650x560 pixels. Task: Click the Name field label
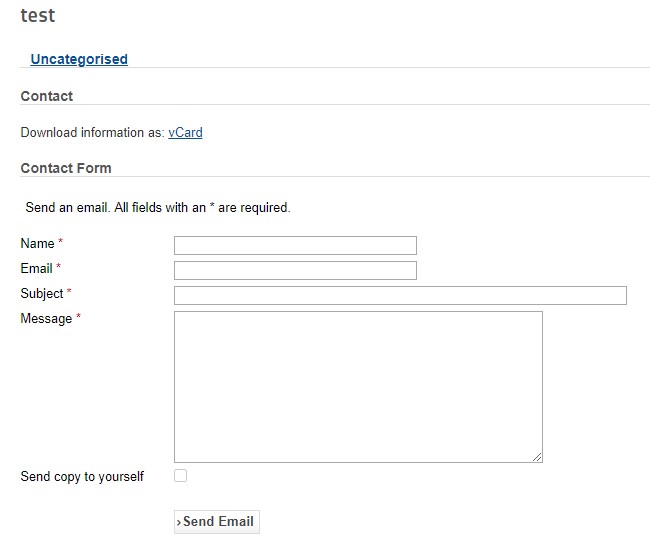pyautogui.click(x=37, y=243)
